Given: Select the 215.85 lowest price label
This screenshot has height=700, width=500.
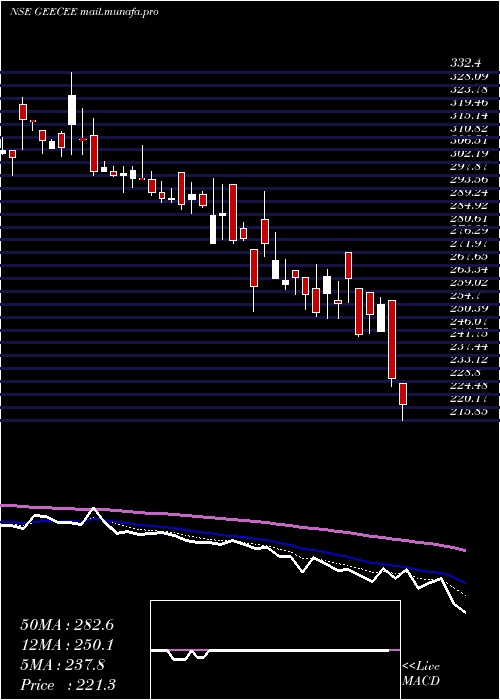Looking at the screenshot, I should pos(468,411).
